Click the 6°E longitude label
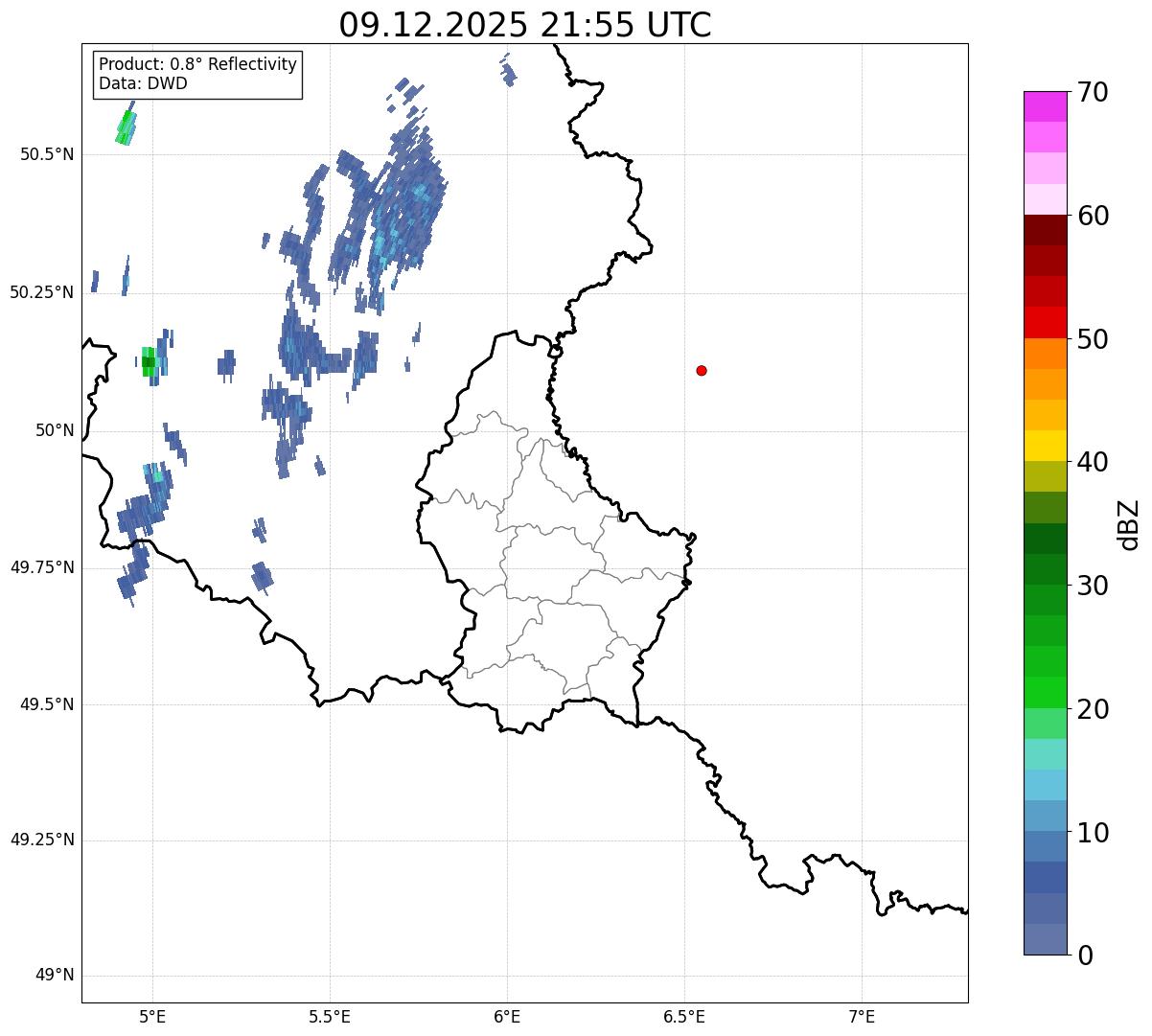 click(507, 1017)
